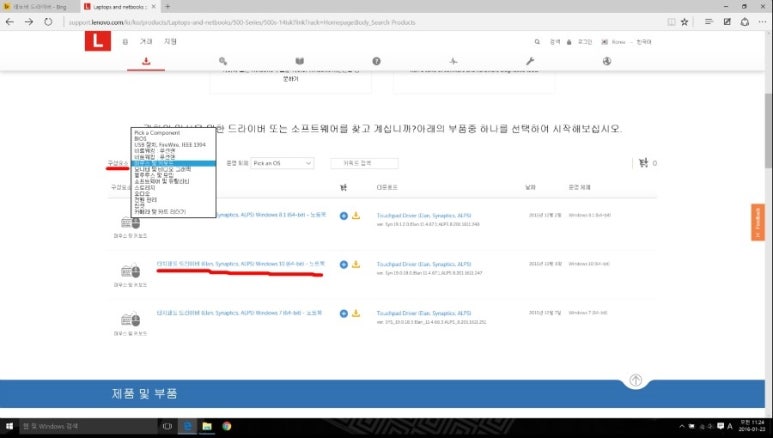773x438 pixels.
Task: Add page to favorites with the star icon
Action: (x=685, y=22)
